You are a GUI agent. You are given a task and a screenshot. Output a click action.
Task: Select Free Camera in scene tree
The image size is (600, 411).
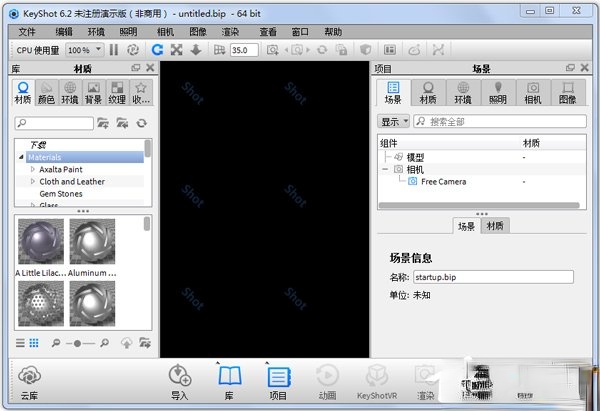tap(443, 181)
